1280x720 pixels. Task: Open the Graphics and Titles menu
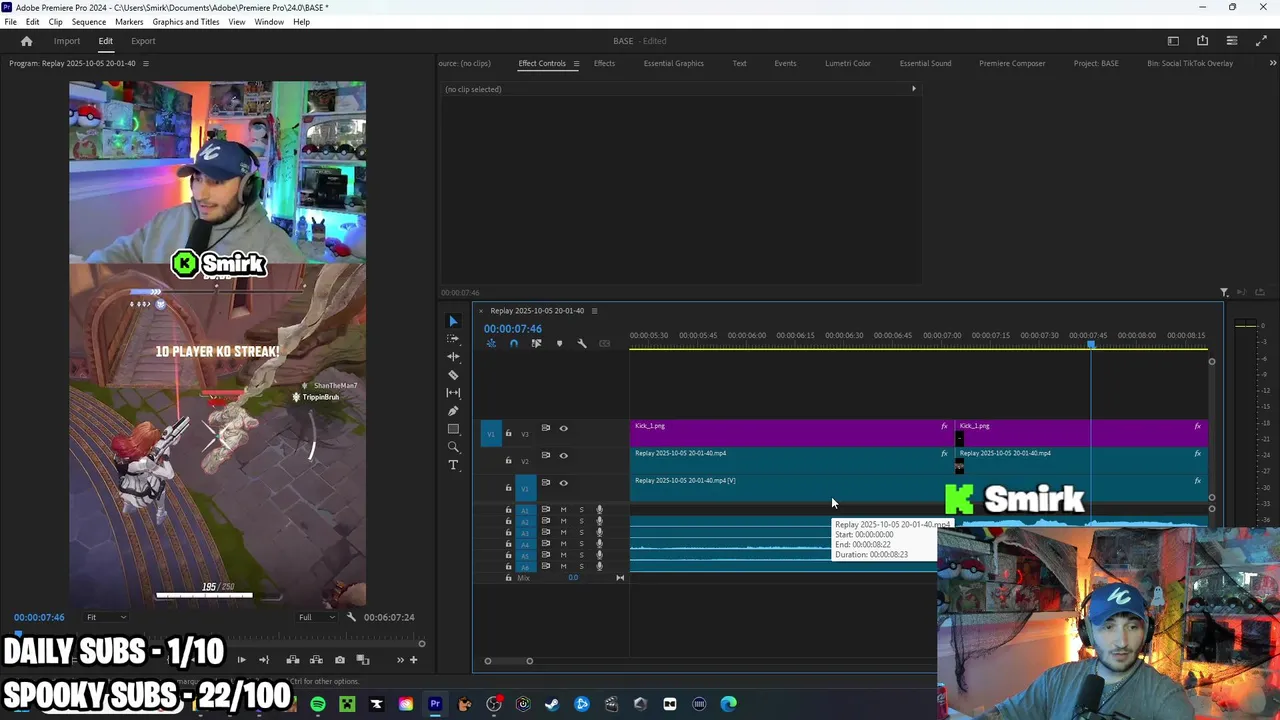[x=186, y=22]
